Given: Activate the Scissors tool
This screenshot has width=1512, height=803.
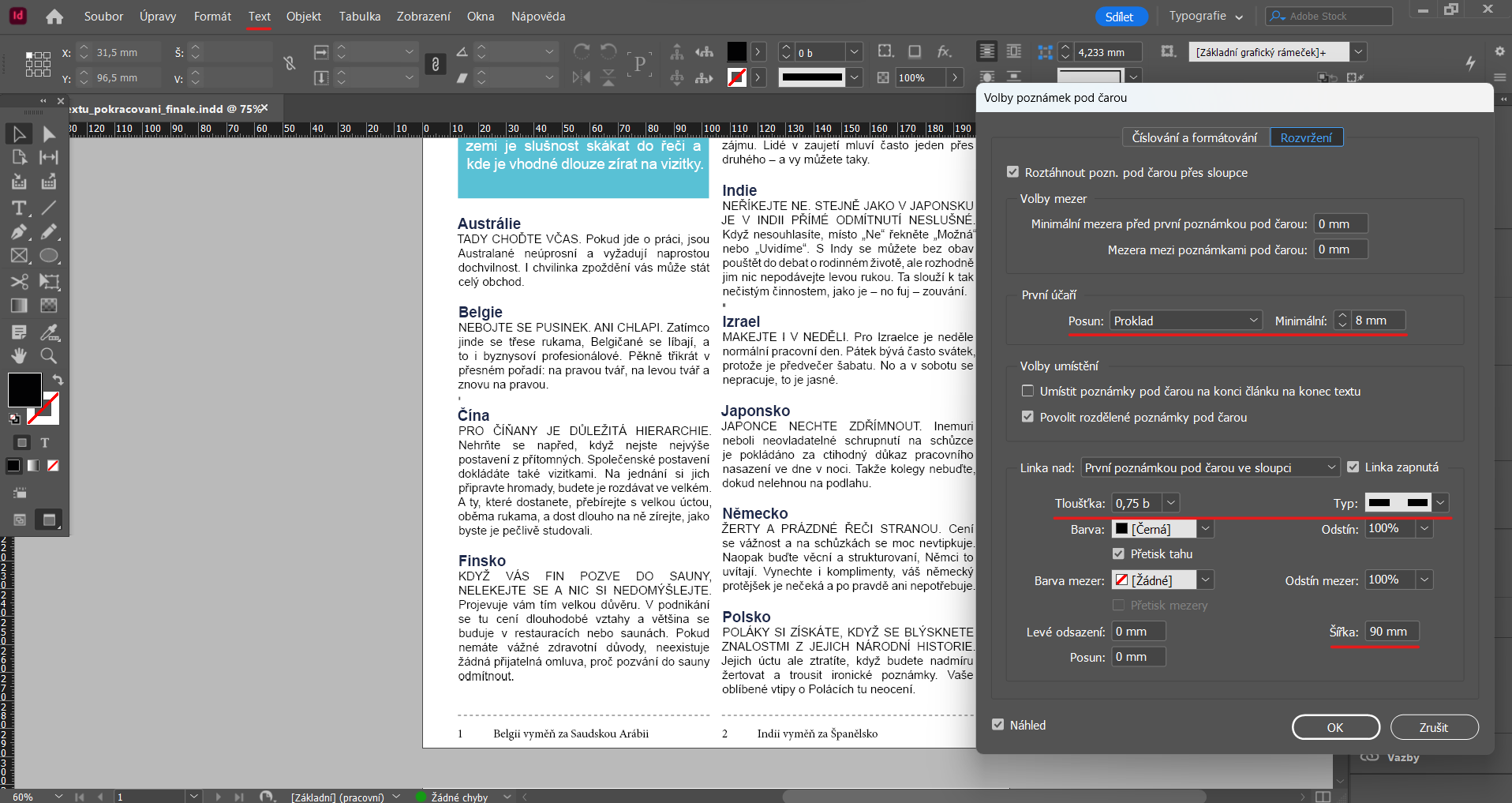Looking at the screenshot, I should tap(20, 282).
